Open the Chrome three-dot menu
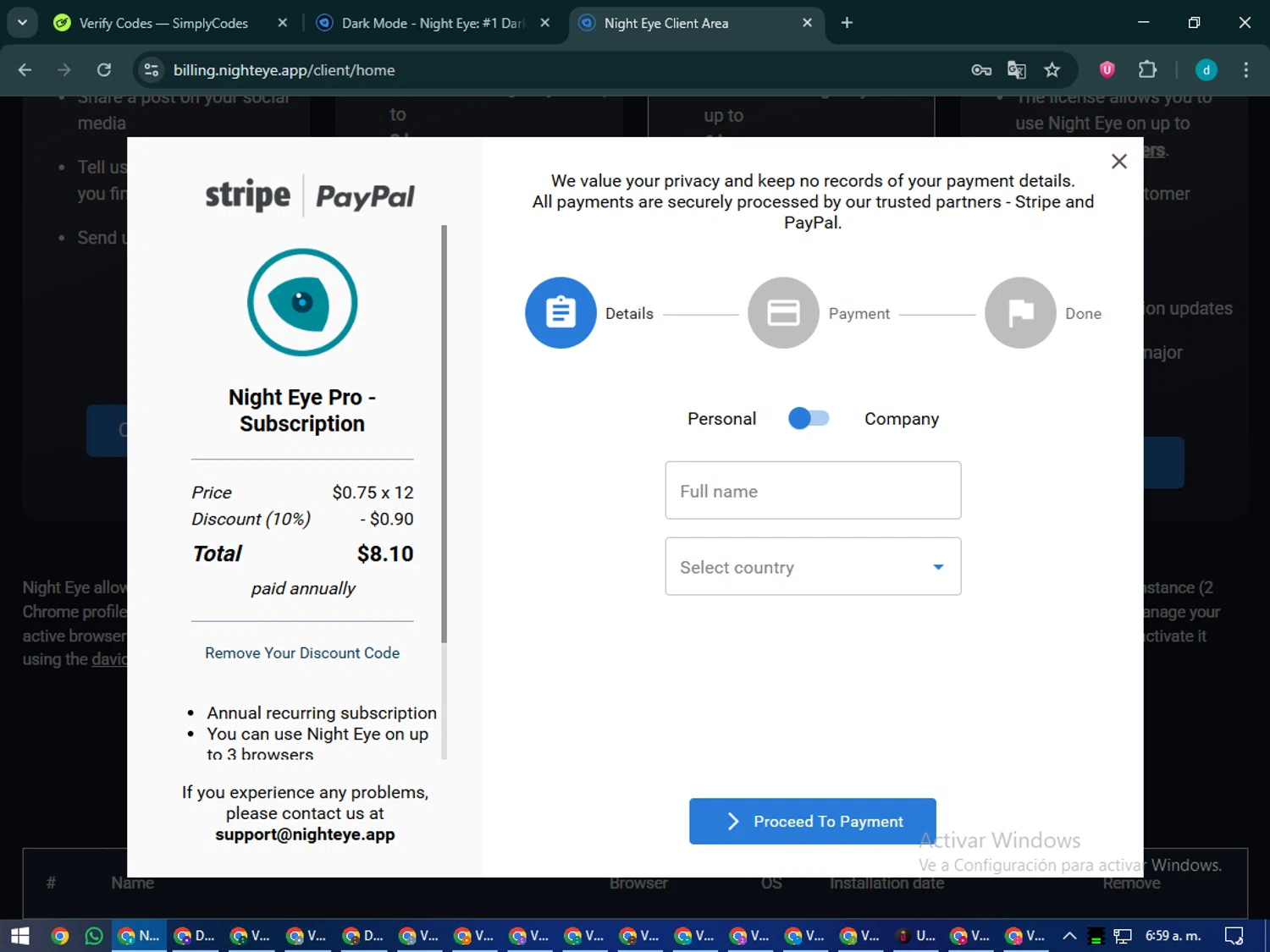This screenshot has height=952, width=1270. pyautogui.click(x=1245, y=70)
